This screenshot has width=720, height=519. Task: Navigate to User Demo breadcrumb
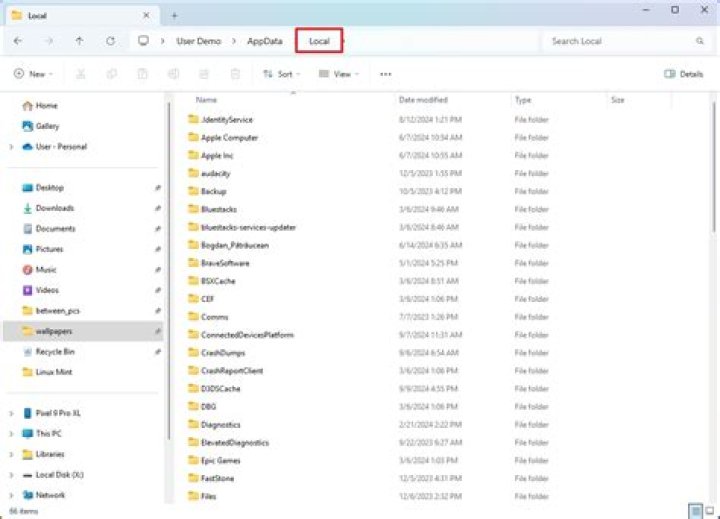pos(198,41)
